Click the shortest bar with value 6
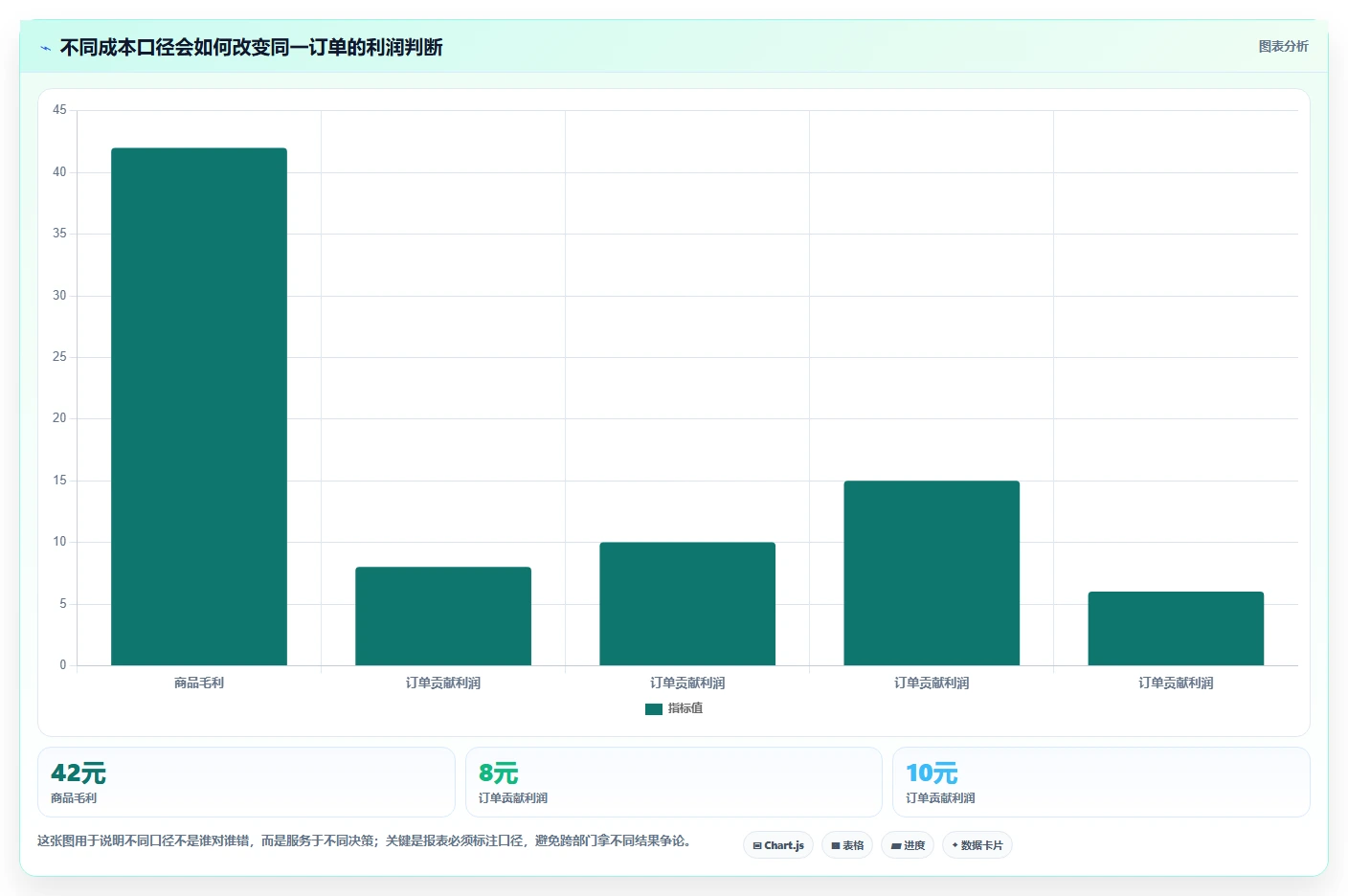 1176,629
